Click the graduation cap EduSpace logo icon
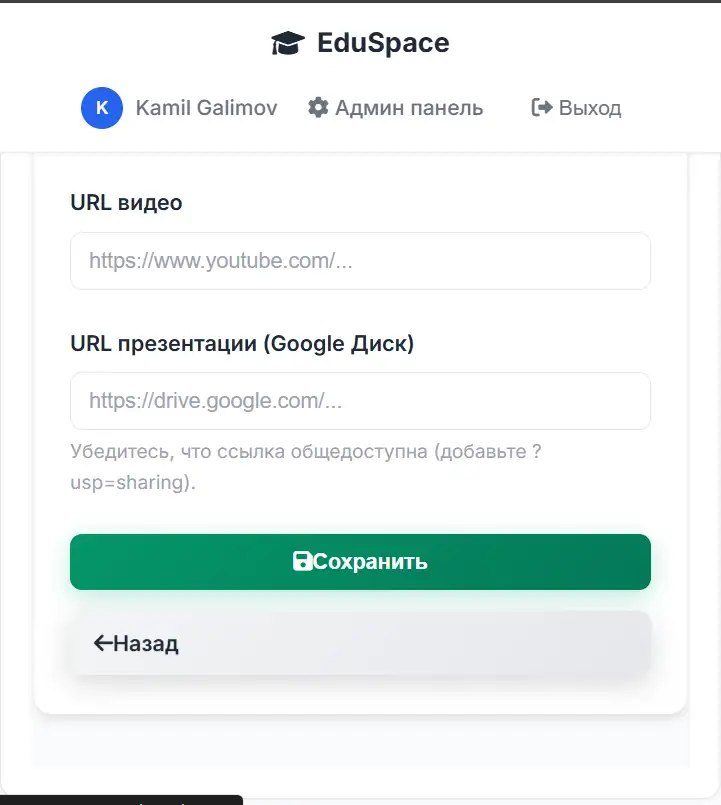 pos(287,42)
